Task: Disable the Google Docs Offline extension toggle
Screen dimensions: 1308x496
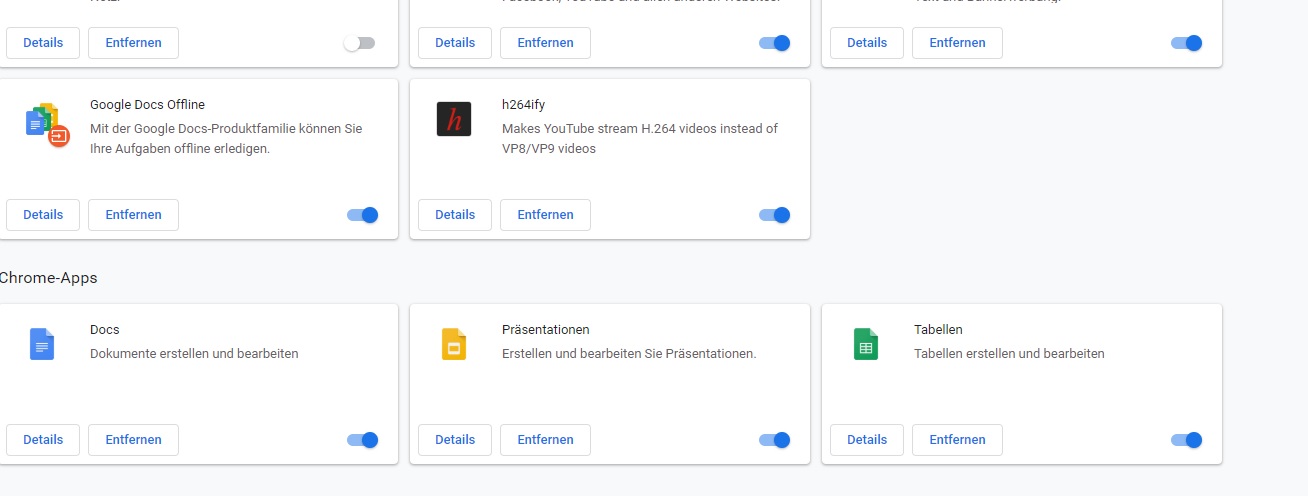Action: pyautogui.click(x=362, y=215)
